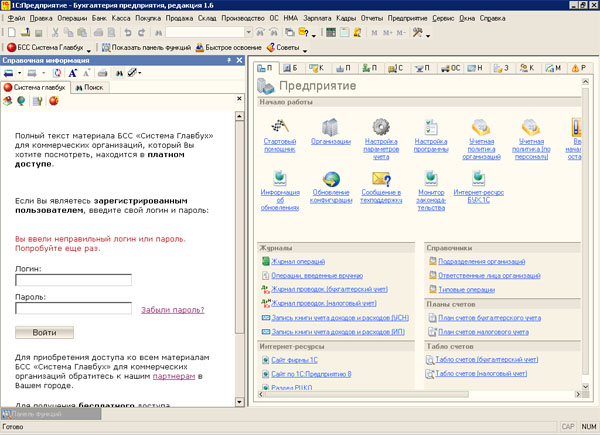Expand the БСС Система Главбух toolbar dropdown
Screen dimensions: 600x435
[x=90, y=48]
